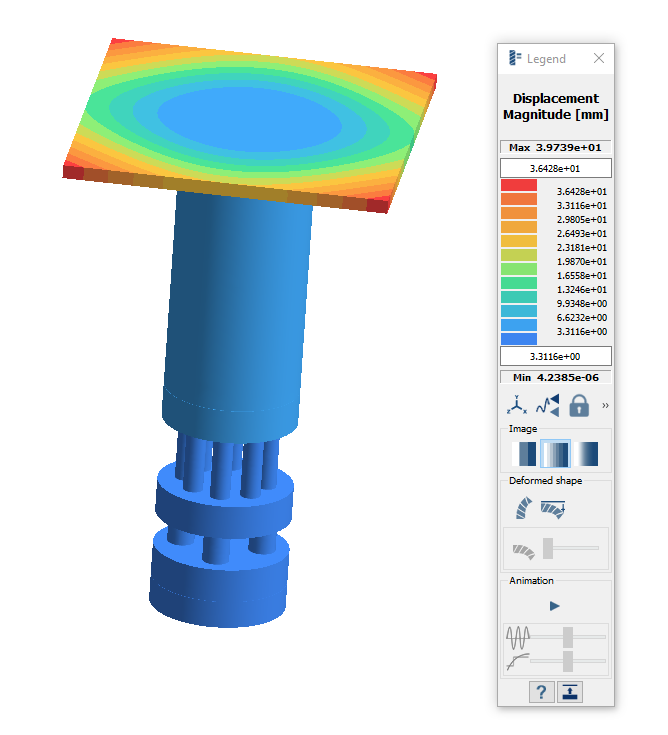The width and height of the screenshot is (668, 735).
Task: Click the legend value 1.9870e+01
Action: 582,262
